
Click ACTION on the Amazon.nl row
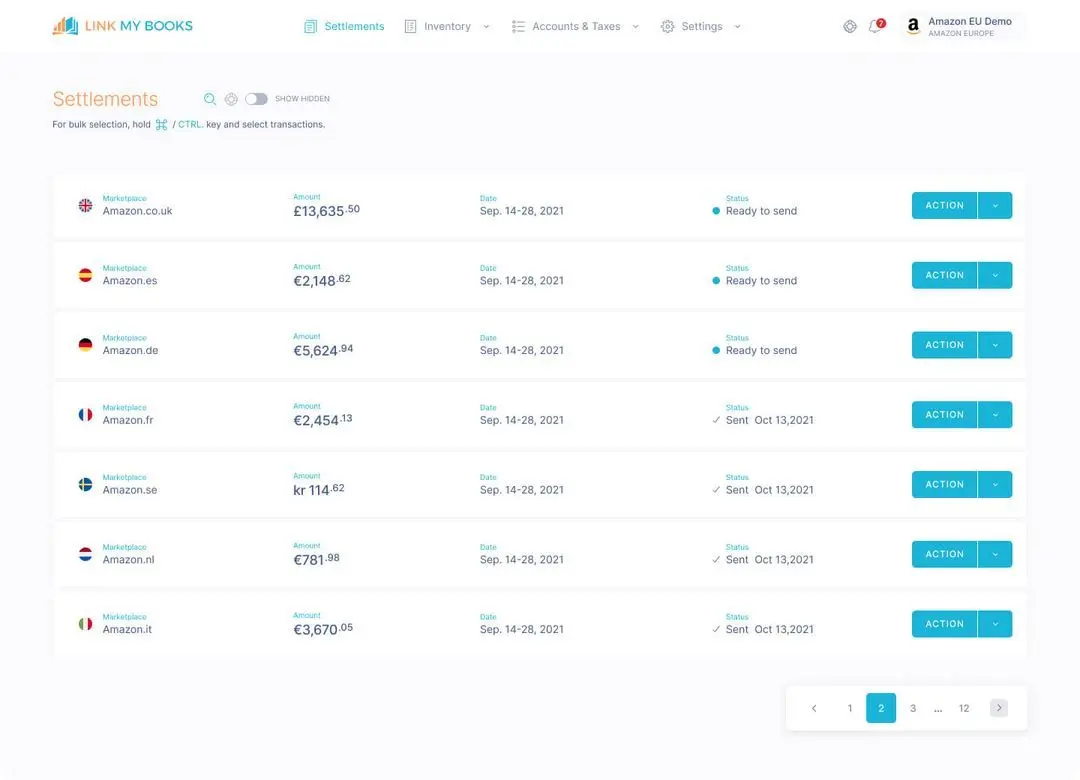tap(943, 553)
